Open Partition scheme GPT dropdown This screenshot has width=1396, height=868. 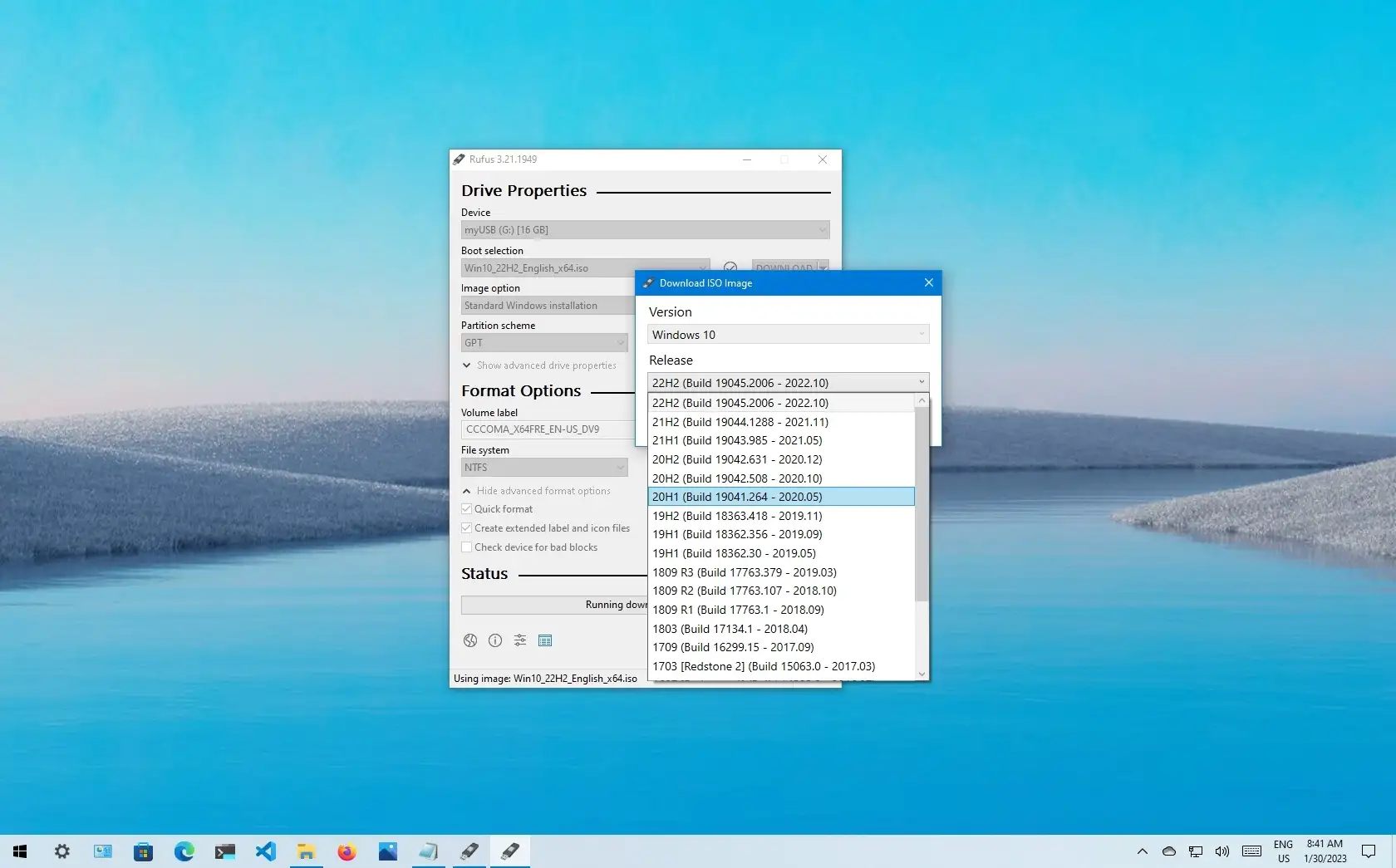(x=544, y=343)
